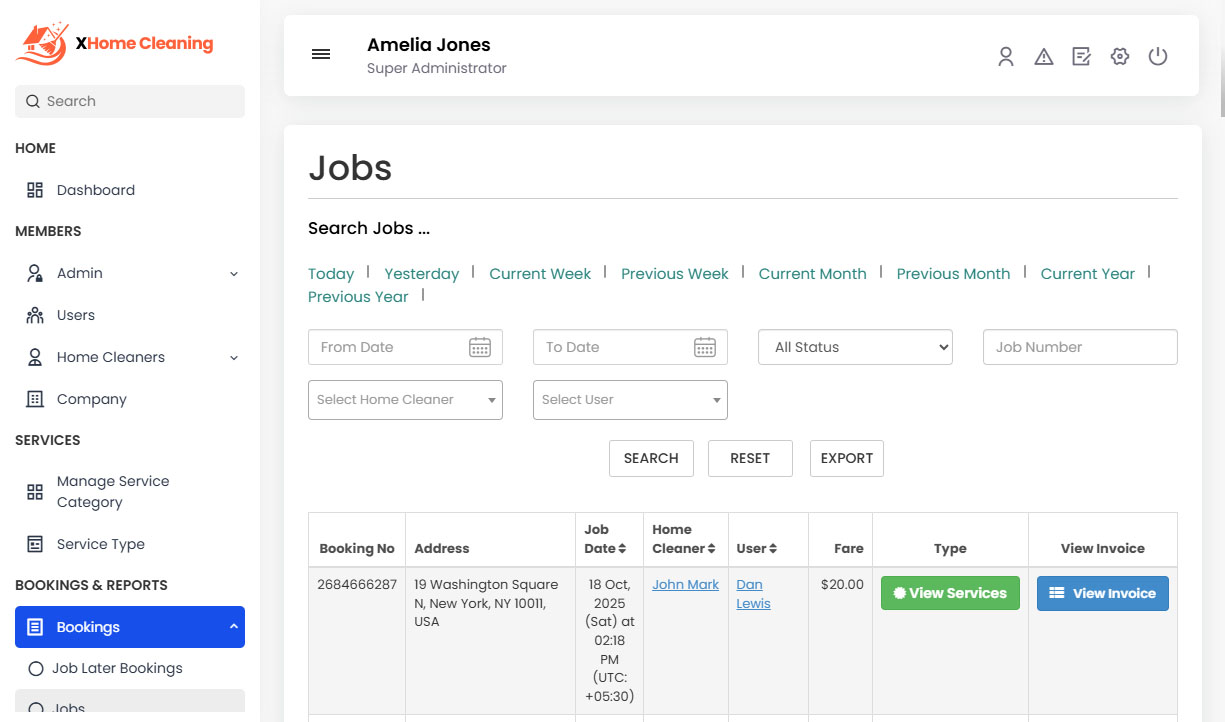
Task: Click the settings gear icon
Action: (x=1119, y=57)
